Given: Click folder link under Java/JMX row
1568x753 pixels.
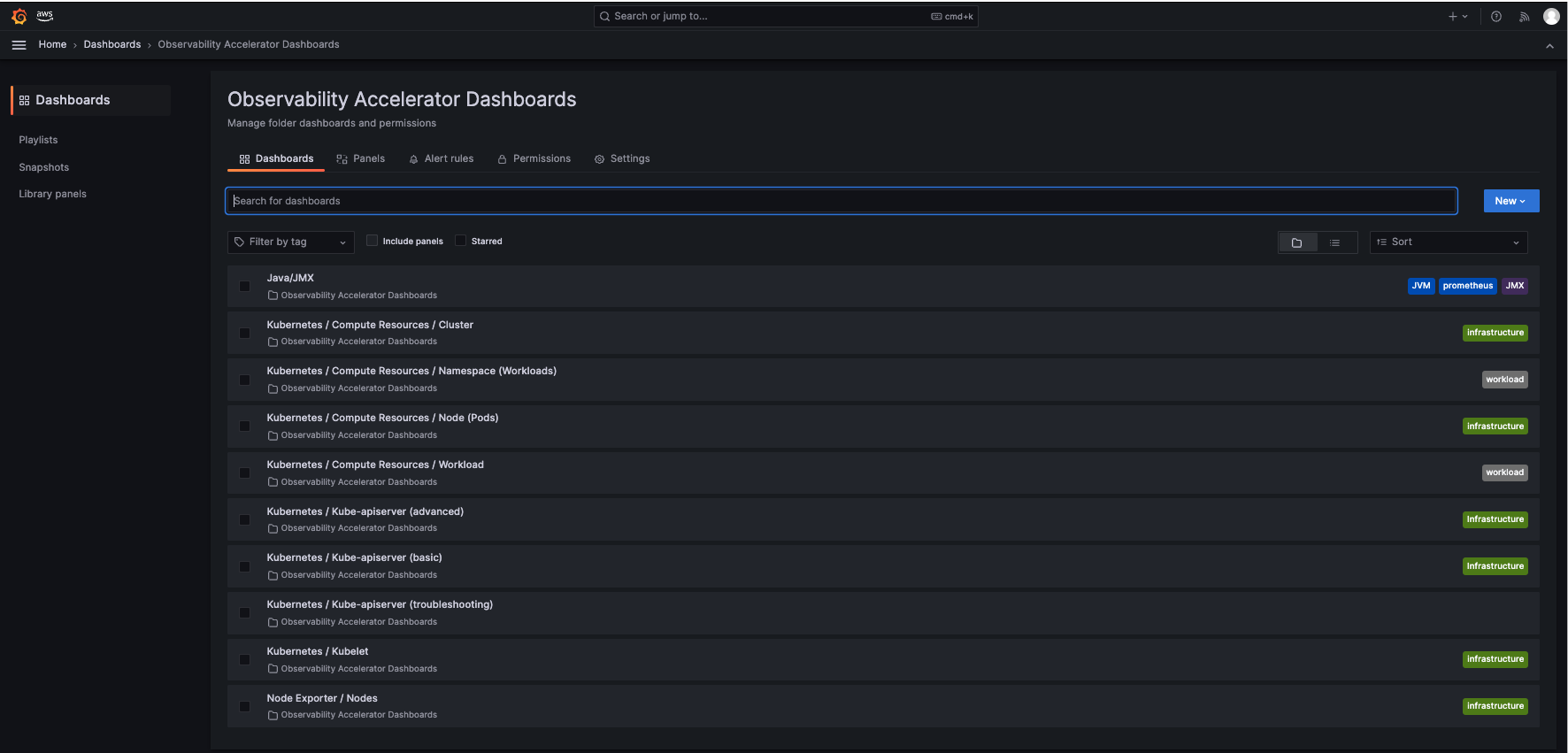Looking at the screenshot, I should [x=352, y=296].
